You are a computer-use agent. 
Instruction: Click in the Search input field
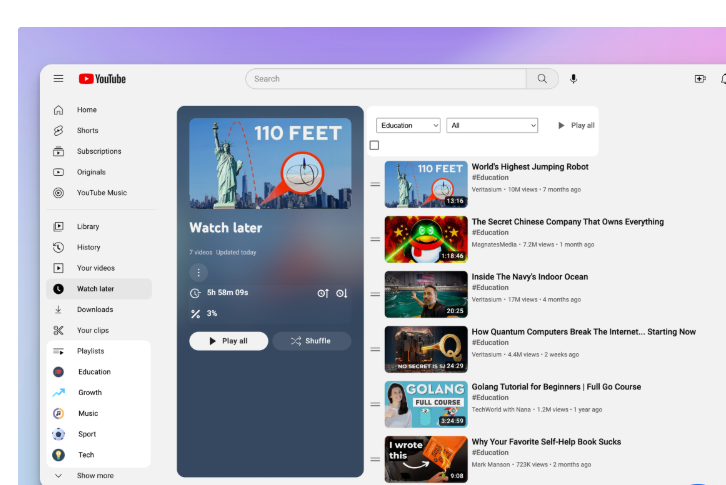tap(386, 79)
